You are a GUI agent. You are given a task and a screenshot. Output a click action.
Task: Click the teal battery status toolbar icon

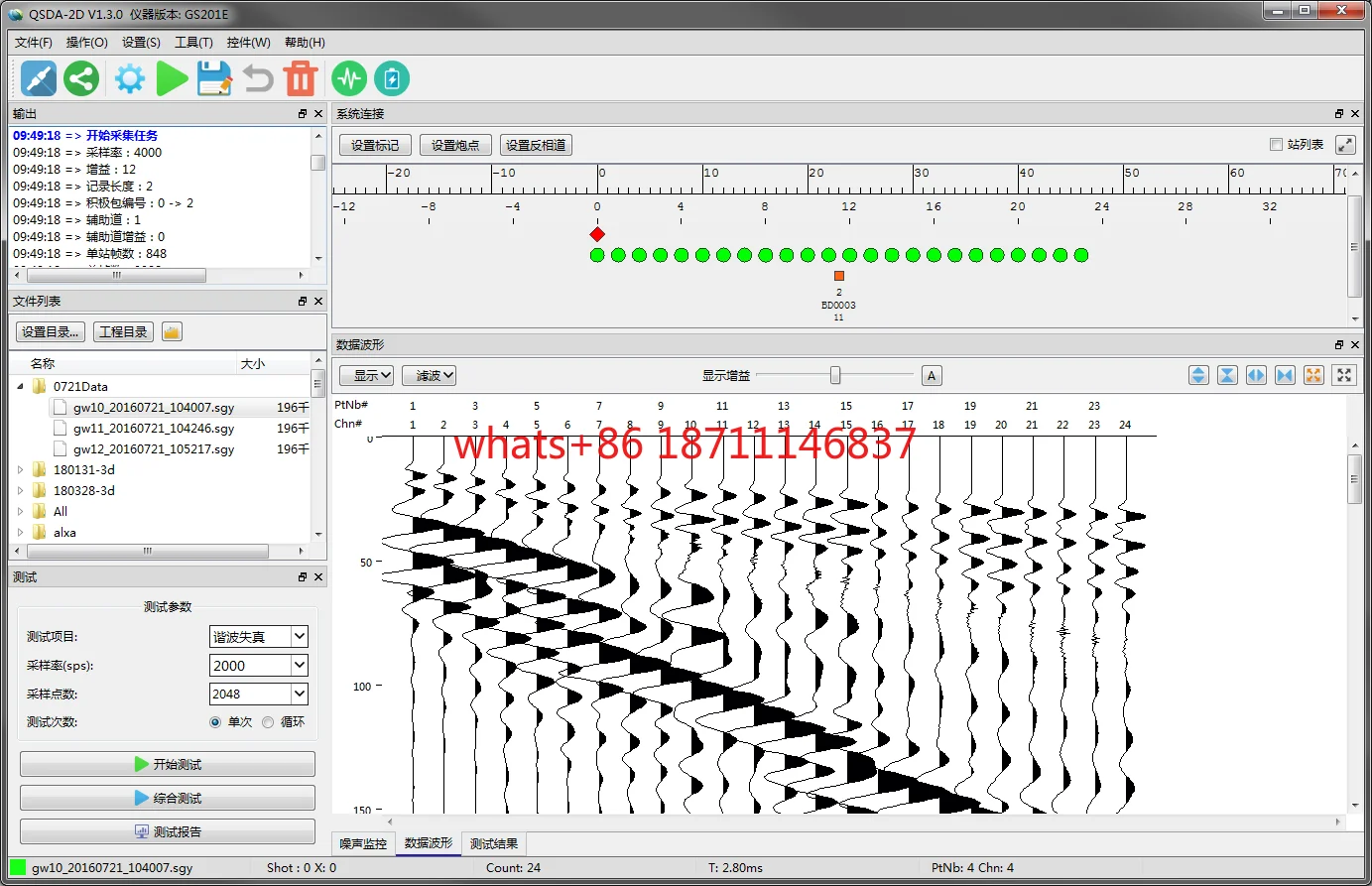(392, 78)
